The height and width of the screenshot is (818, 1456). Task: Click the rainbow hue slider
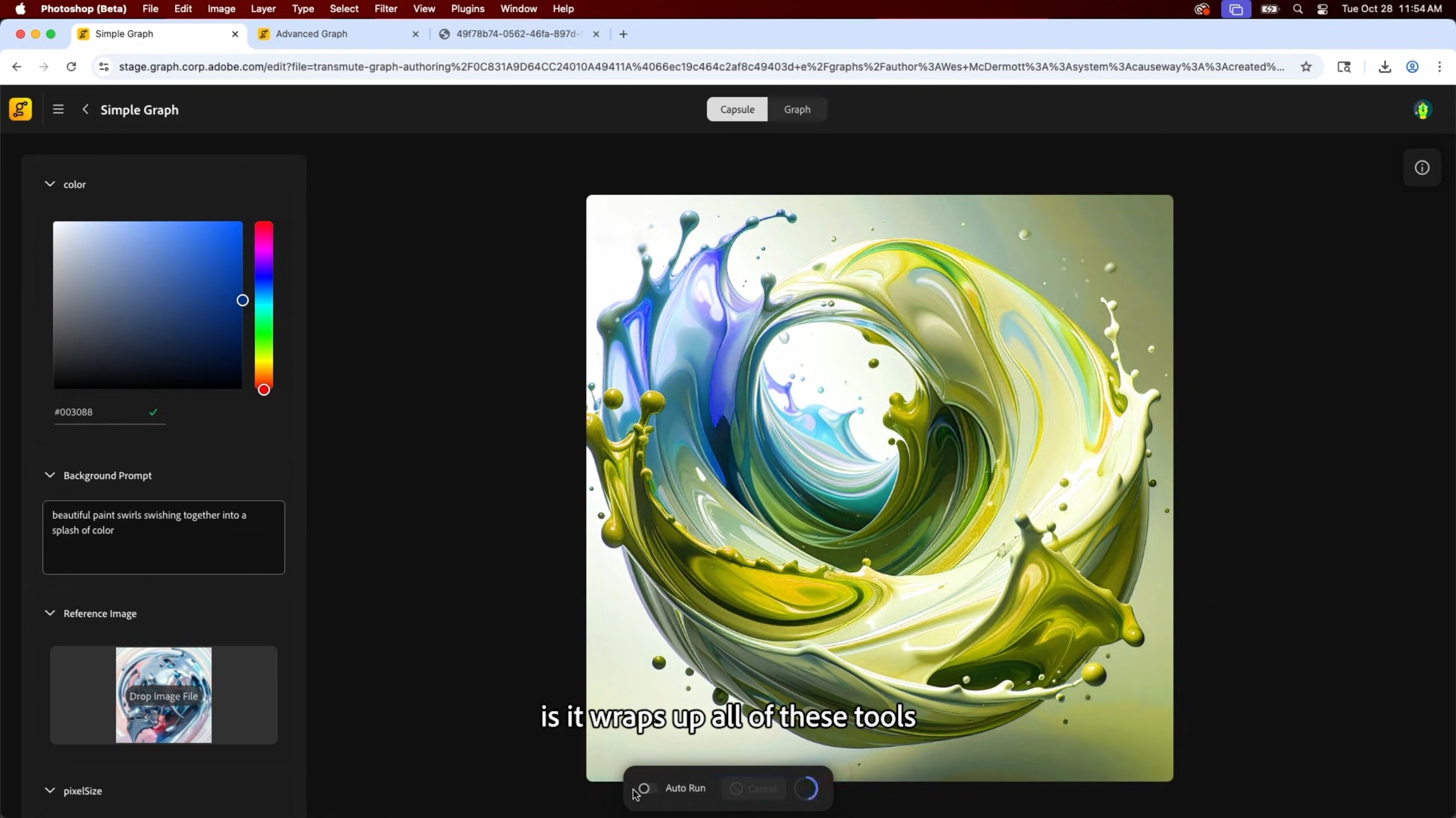(263, 305)
